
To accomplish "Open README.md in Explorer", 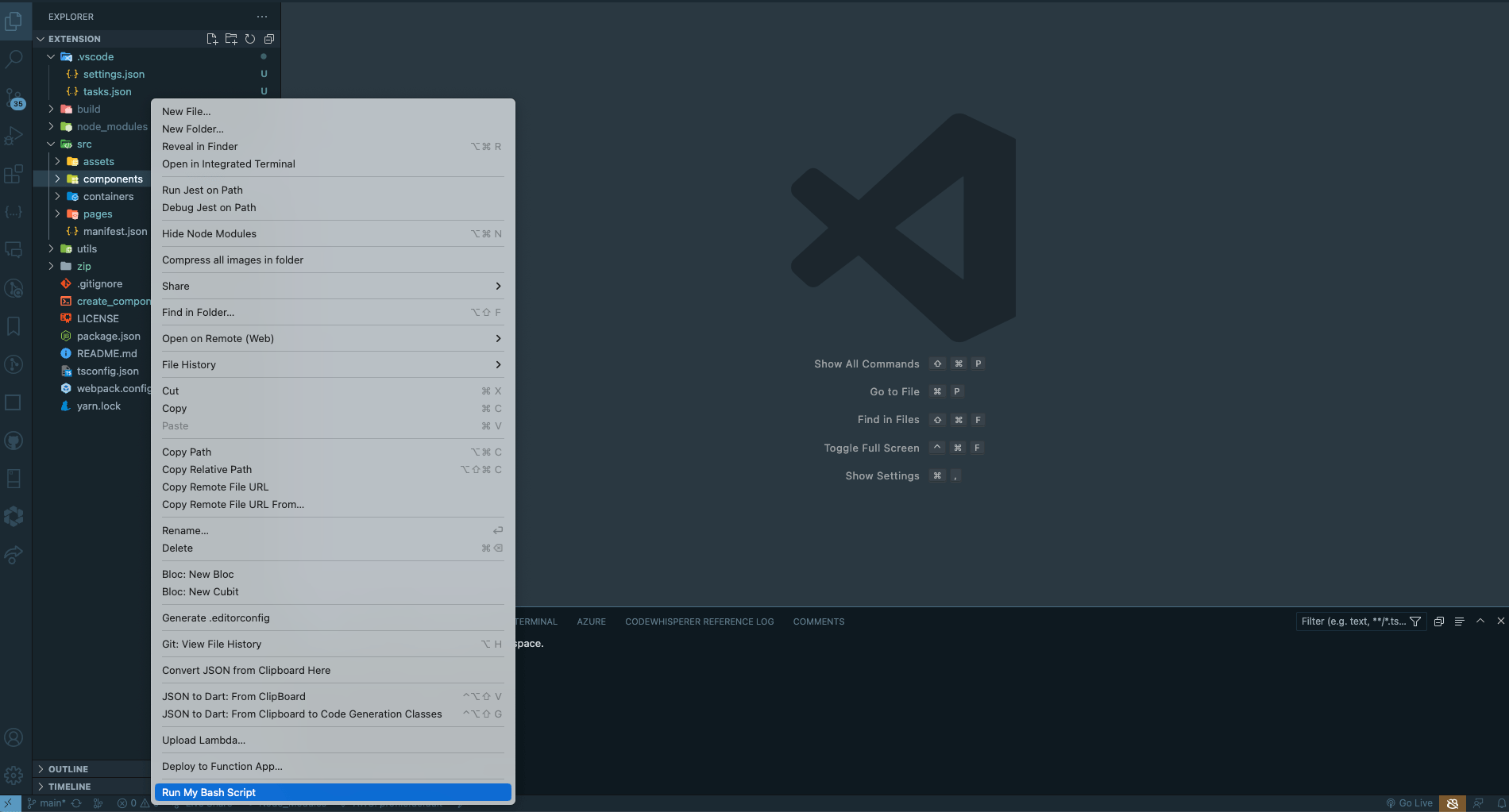I will click(x=106, y=353).
